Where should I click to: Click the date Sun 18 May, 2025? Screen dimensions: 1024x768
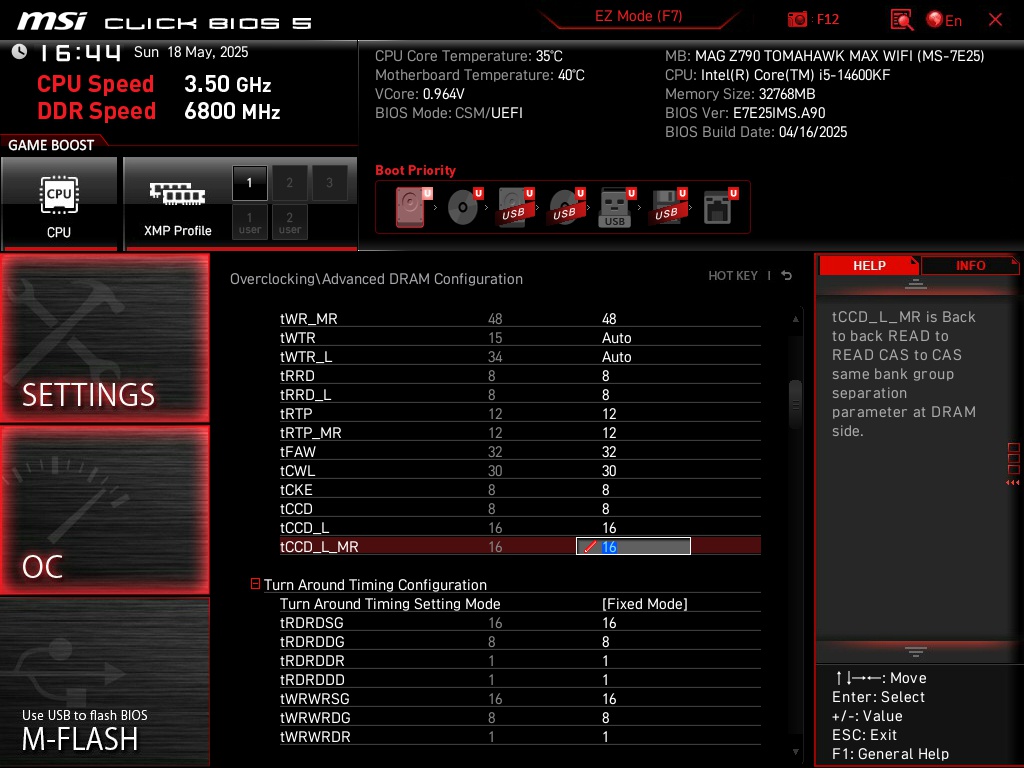click(191, 52)
